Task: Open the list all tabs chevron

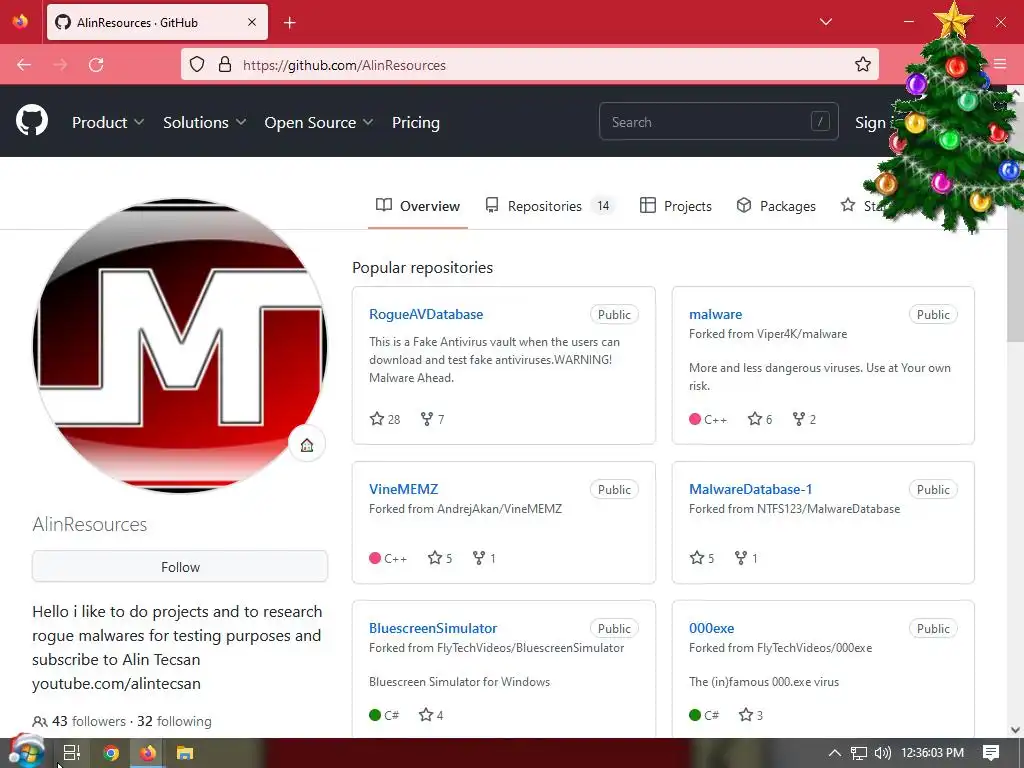Action: tap(825, 22)
